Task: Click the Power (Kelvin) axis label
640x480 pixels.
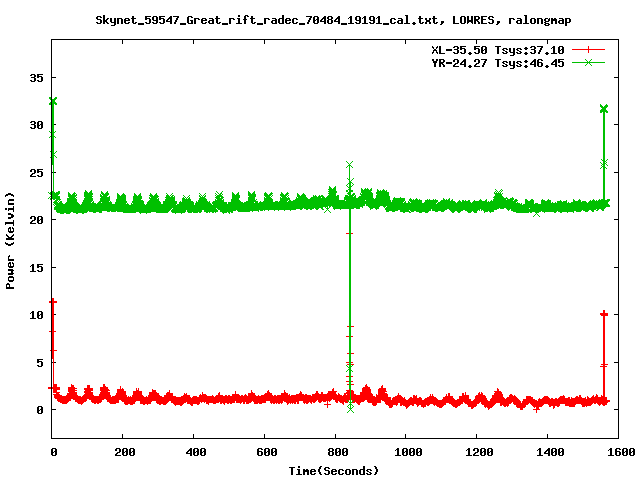Action: click(x=10, y=241)
